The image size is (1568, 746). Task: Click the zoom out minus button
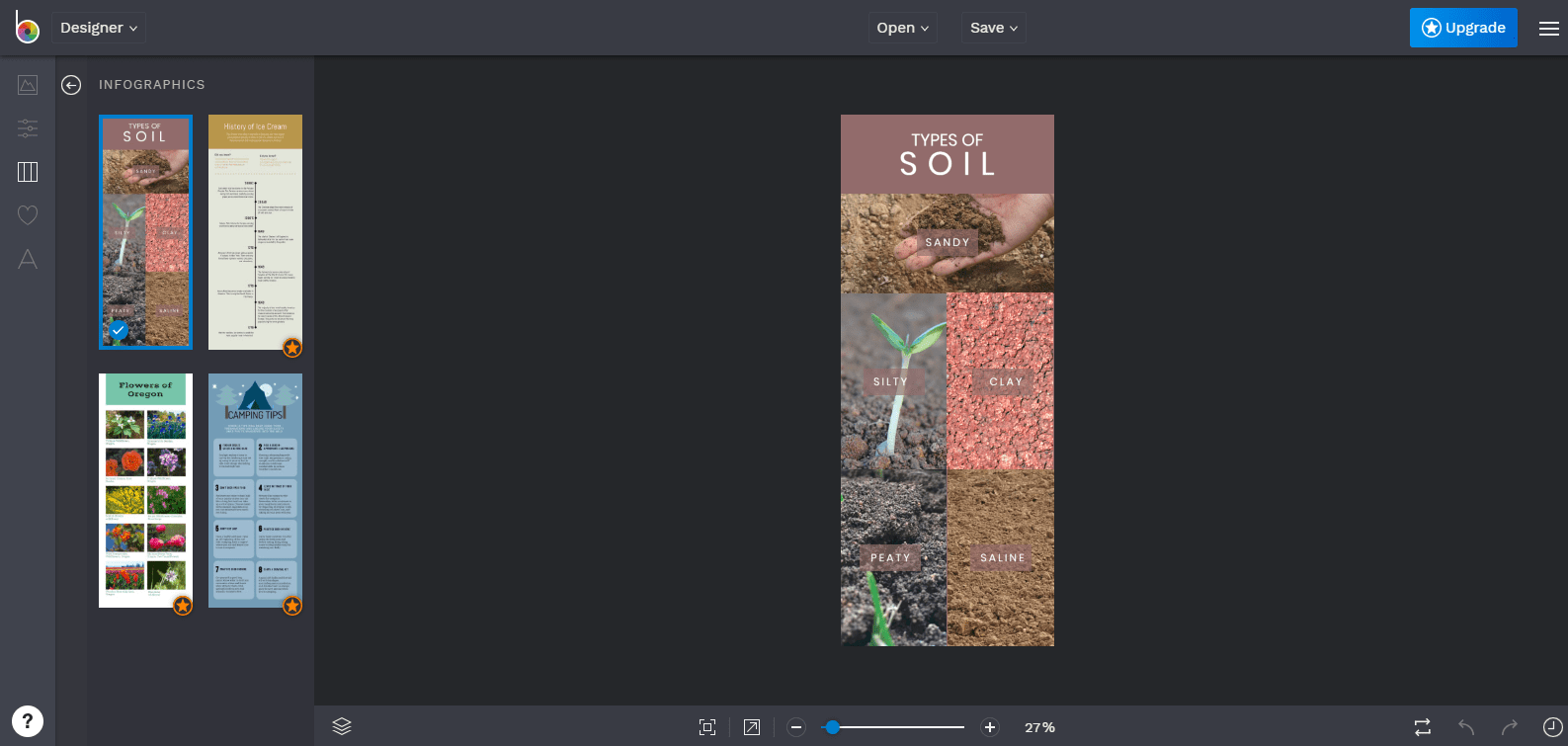796,727
